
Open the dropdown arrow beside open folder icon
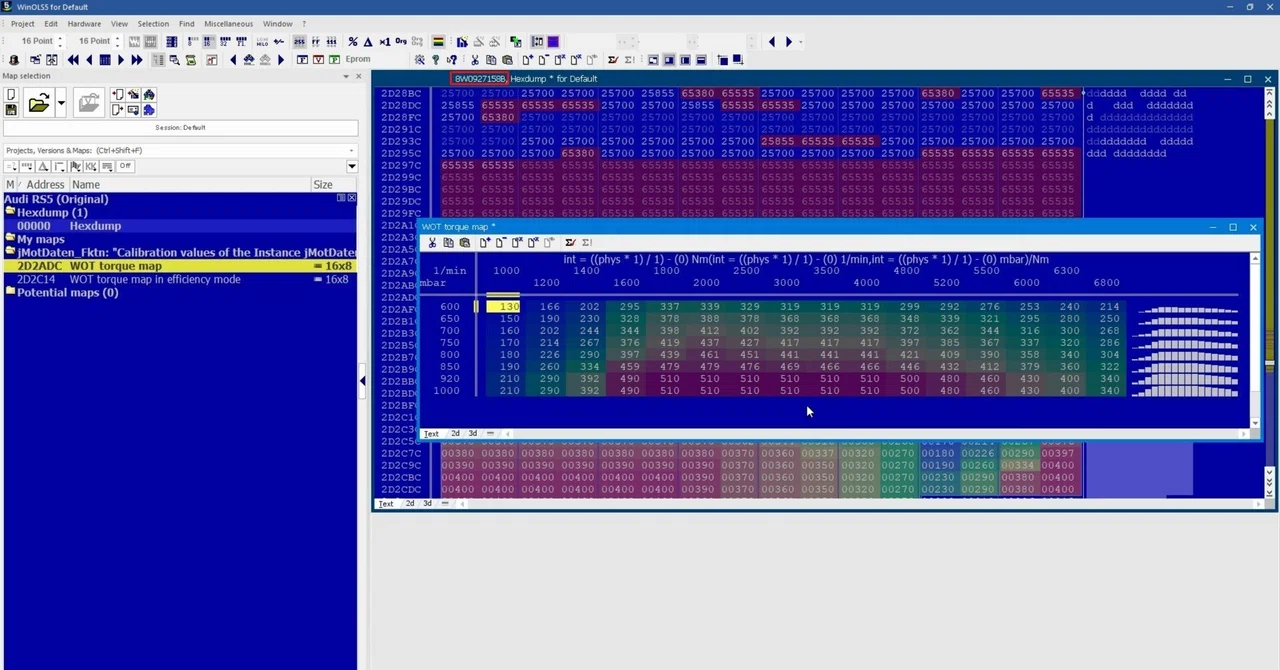[x=61, y=102]
